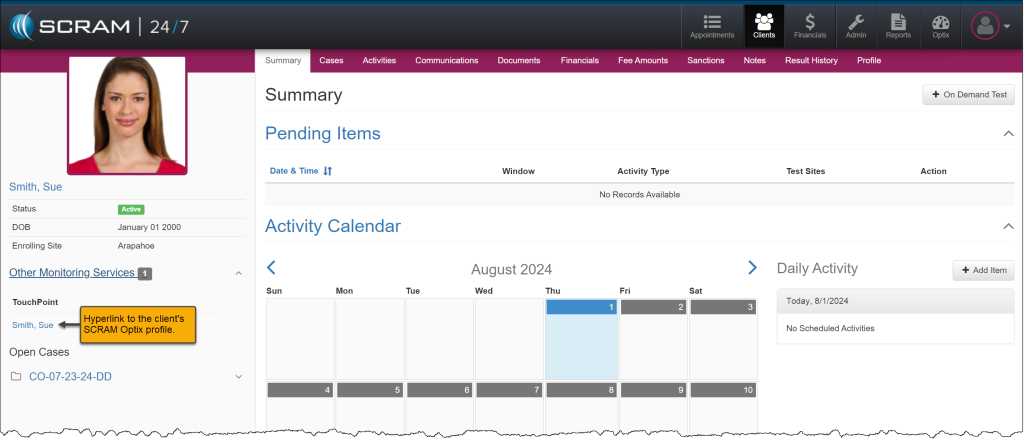Click the Add Item button
The image size is (1024, 442).
click(983, 270)
